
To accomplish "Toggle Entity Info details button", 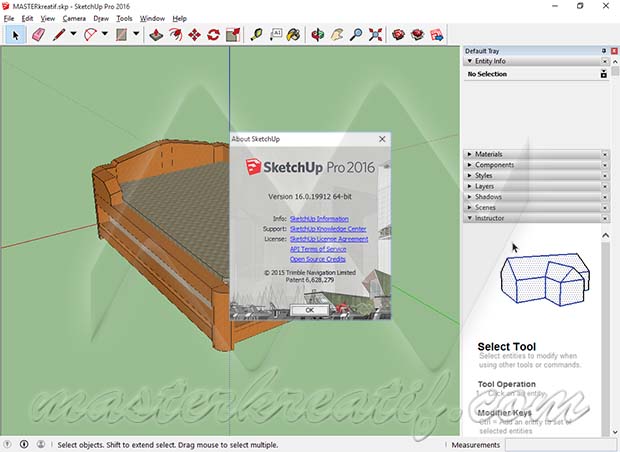I will [603, 74].
